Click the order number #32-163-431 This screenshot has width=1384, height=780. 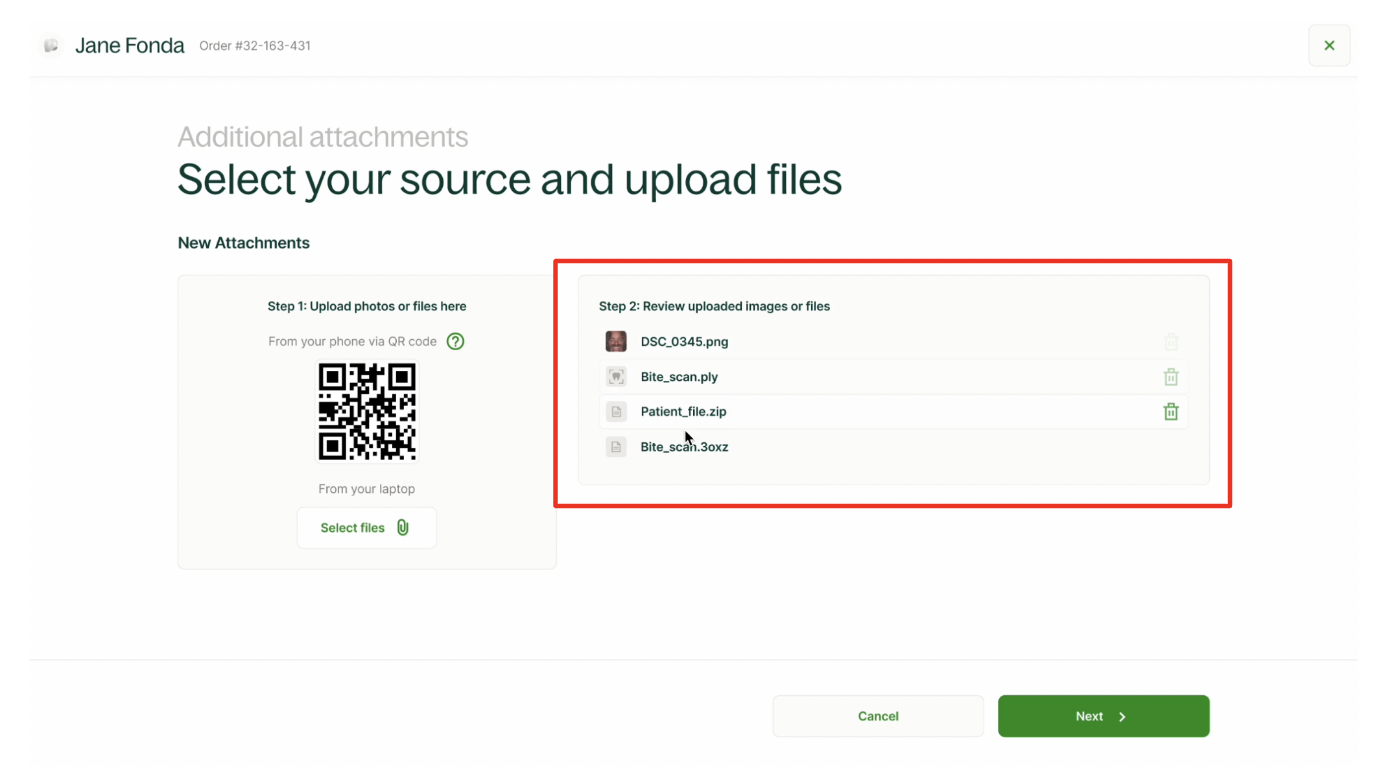(255, 46)
